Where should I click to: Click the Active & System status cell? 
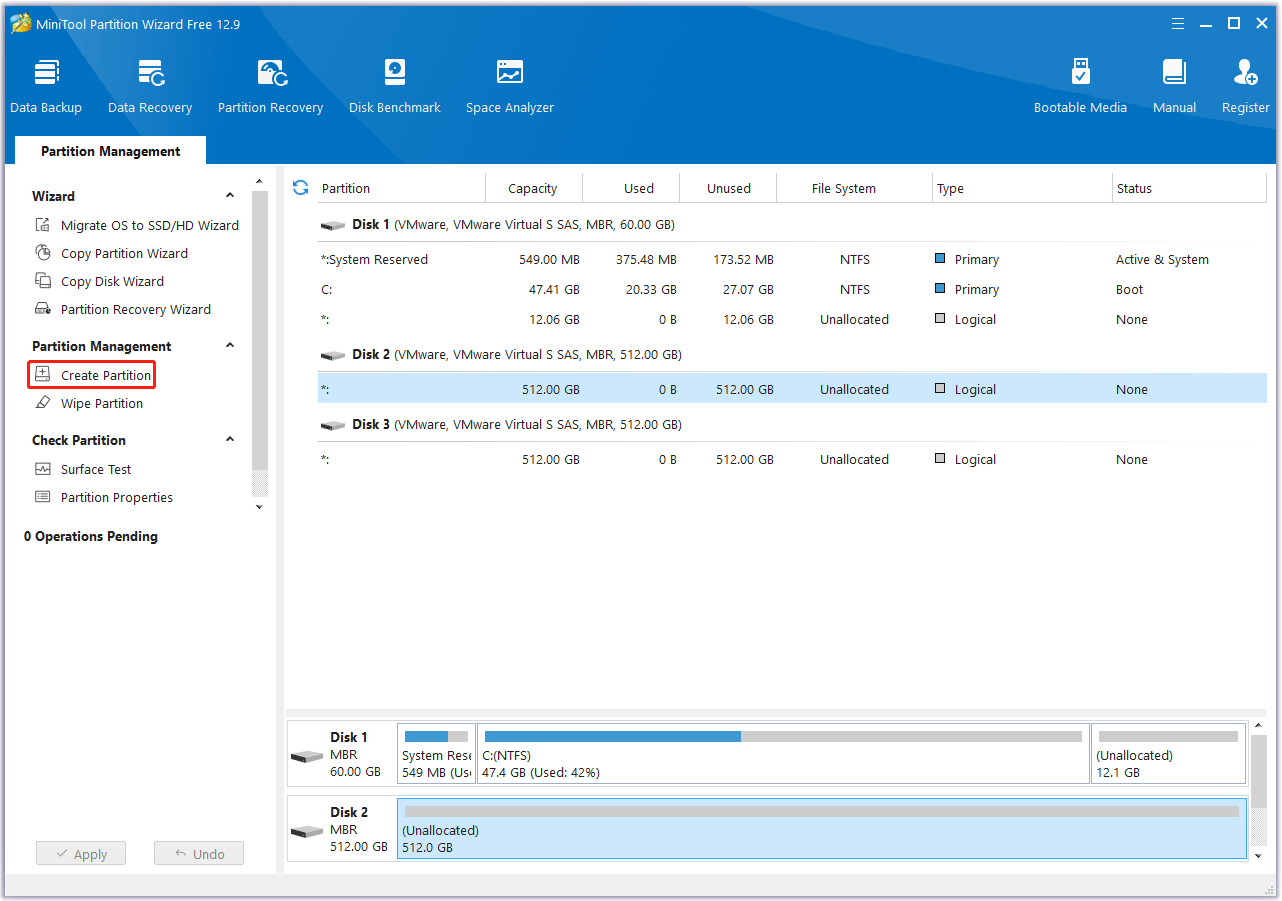(x=1162, y=259)
